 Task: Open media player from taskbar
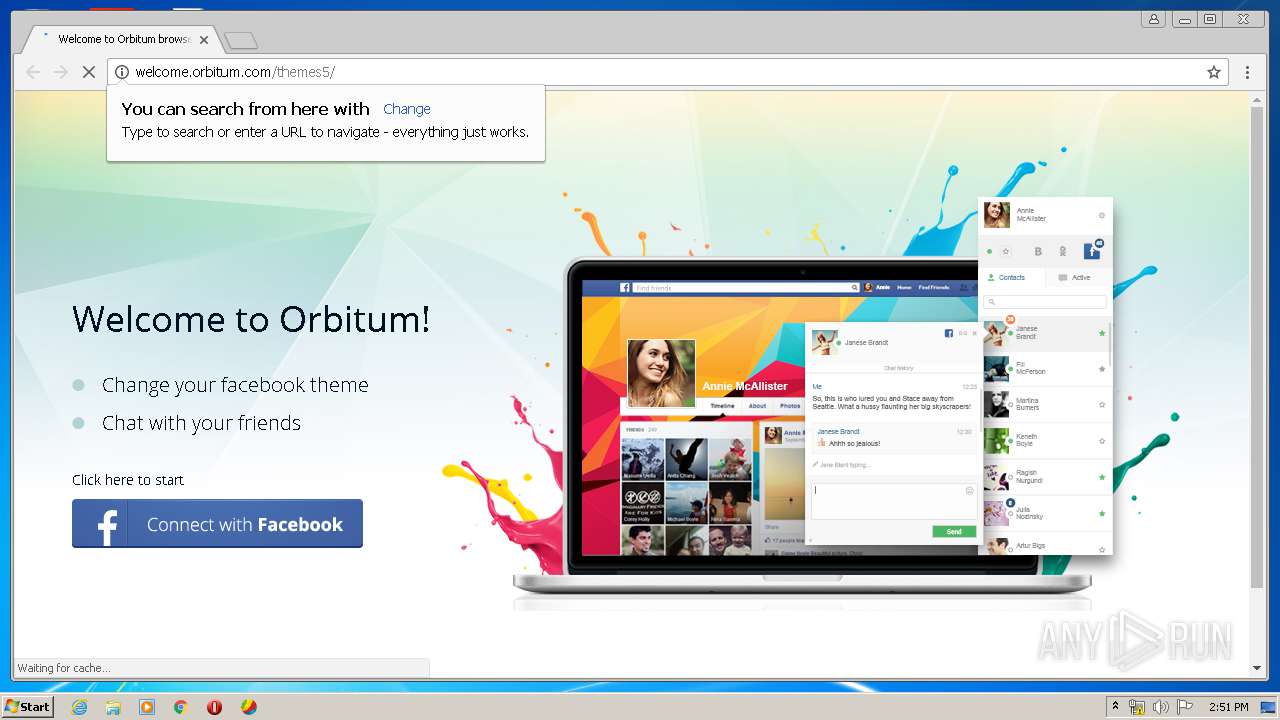pyautogui.click(x=147, y=707)
